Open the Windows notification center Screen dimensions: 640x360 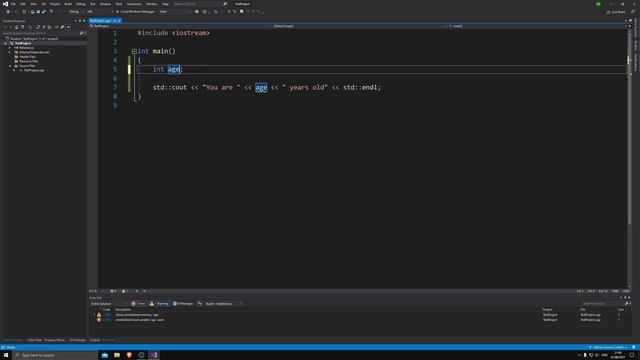point(632,355)
